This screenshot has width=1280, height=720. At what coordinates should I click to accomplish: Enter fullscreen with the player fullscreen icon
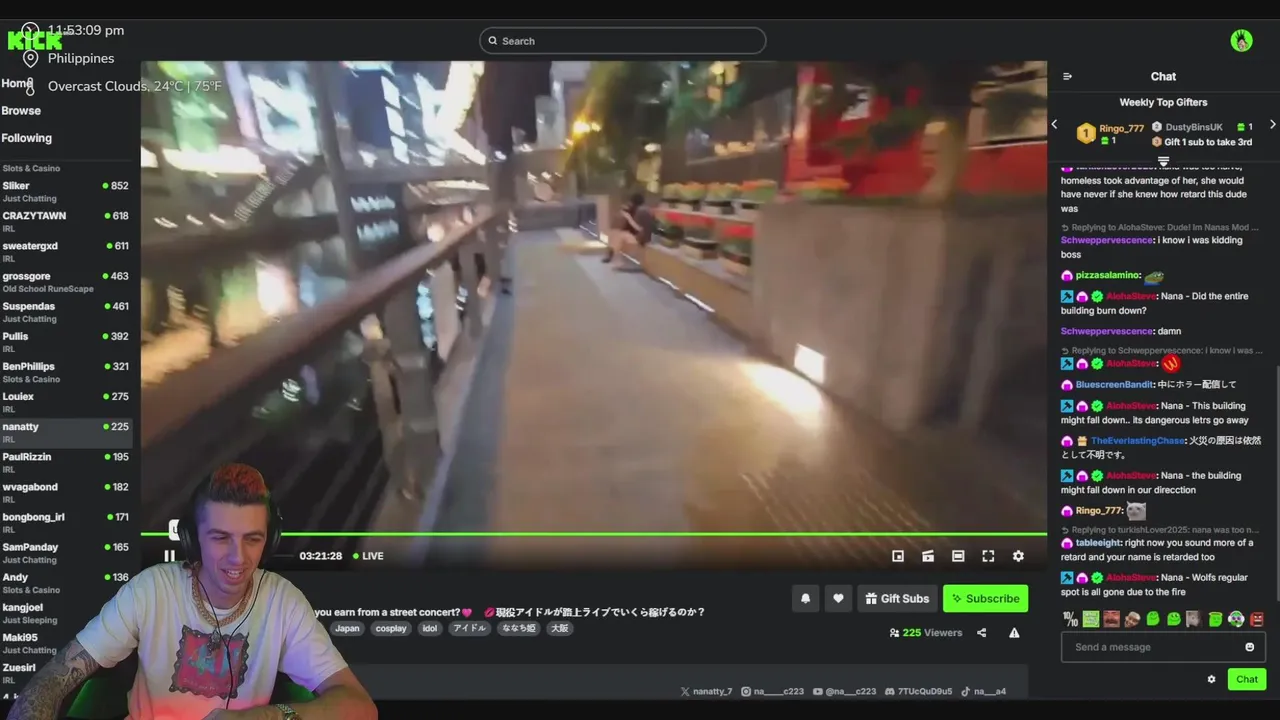(x=988, y=556)
